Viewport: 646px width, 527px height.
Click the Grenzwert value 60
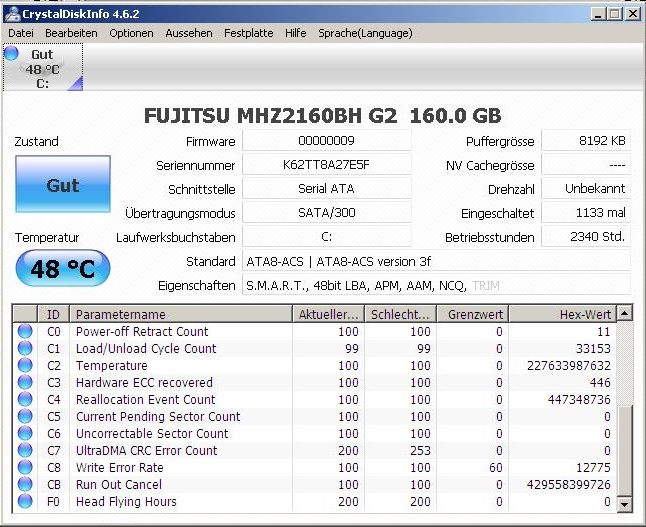[x=496, y=467]
